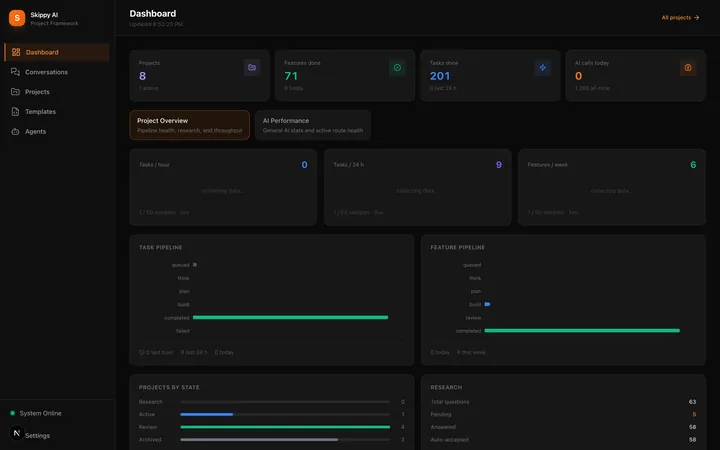Click the queued marker in Task Pipeline
Screen dimensions: 720x450
(x=195, y=264)
